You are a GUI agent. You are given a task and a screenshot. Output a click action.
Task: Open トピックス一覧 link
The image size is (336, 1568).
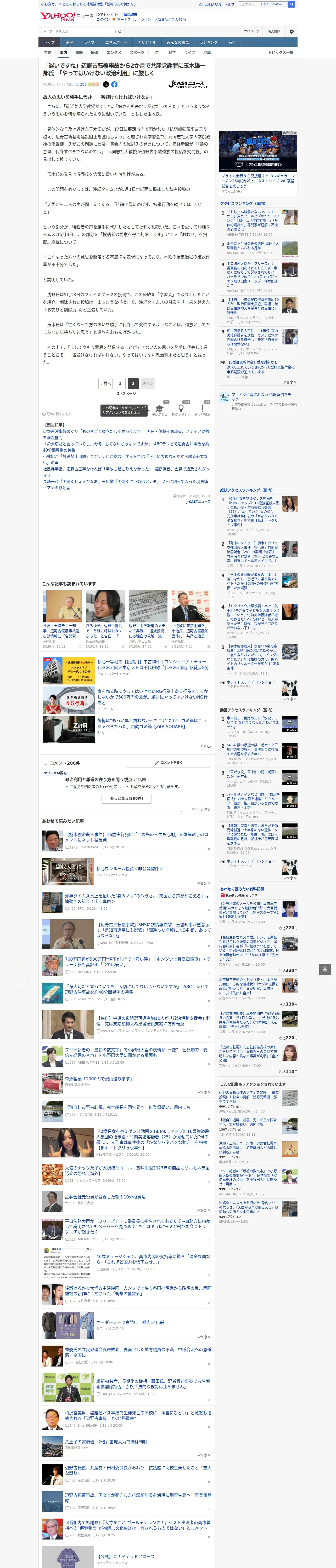pyautogui.click(x=281, y=52)
